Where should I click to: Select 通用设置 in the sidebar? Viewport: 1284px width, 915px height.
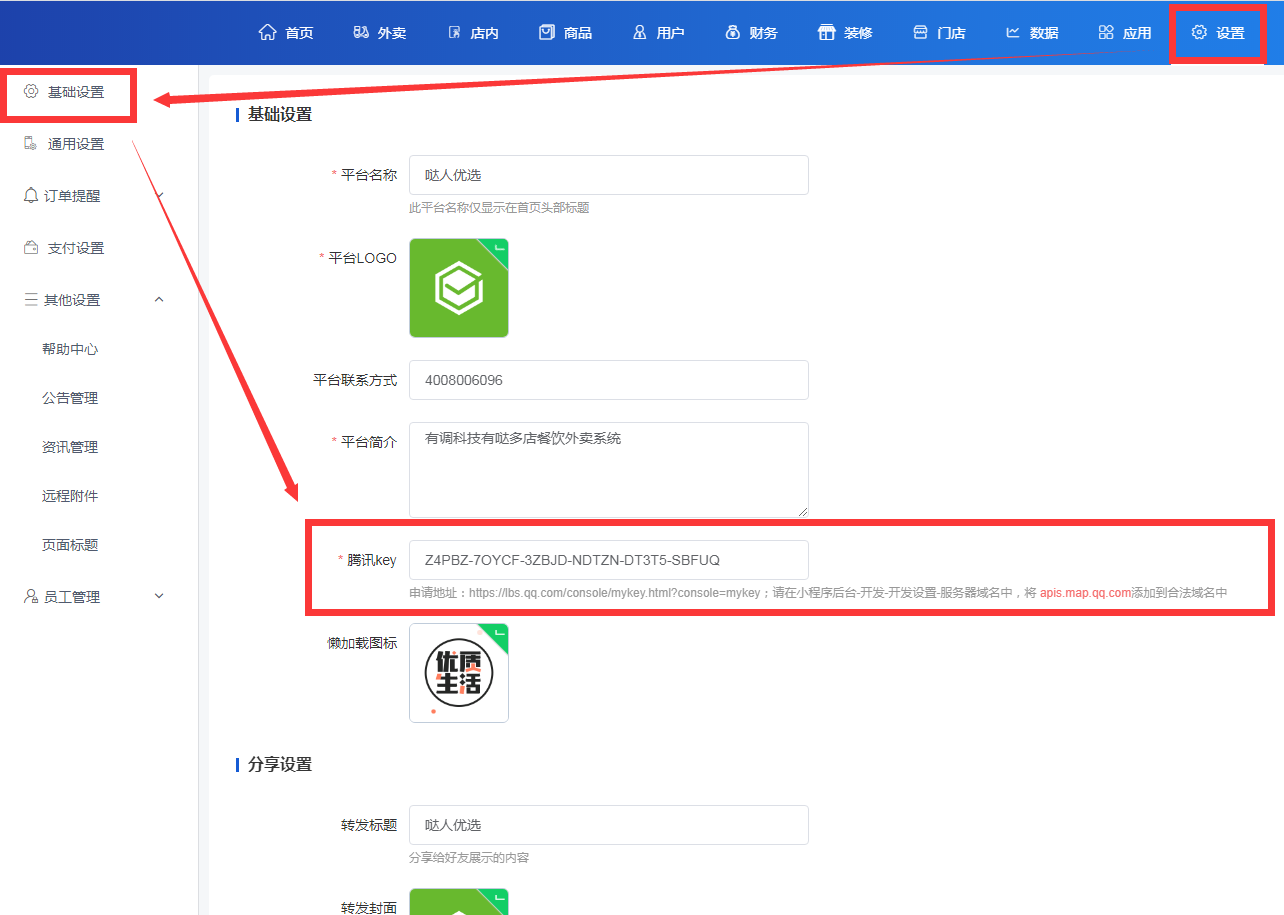[x=76, y=144]
